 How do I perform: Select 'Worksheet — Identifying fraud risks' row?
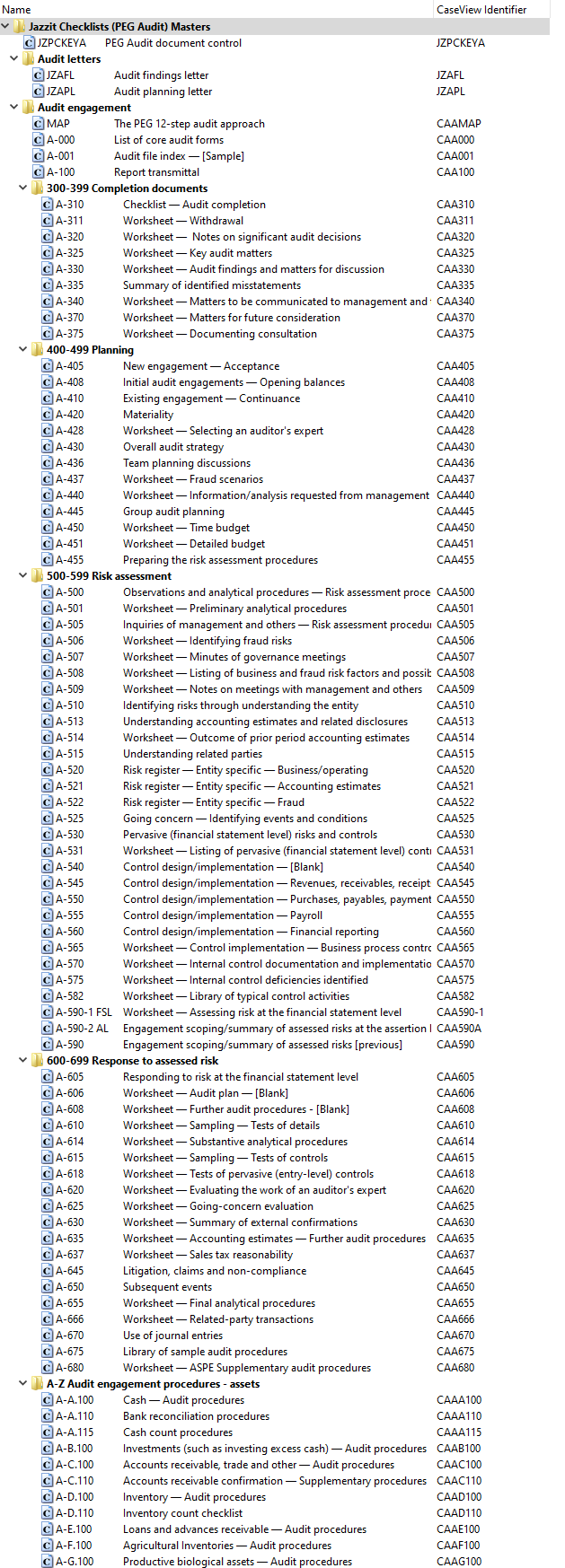(x=275, y=641)
